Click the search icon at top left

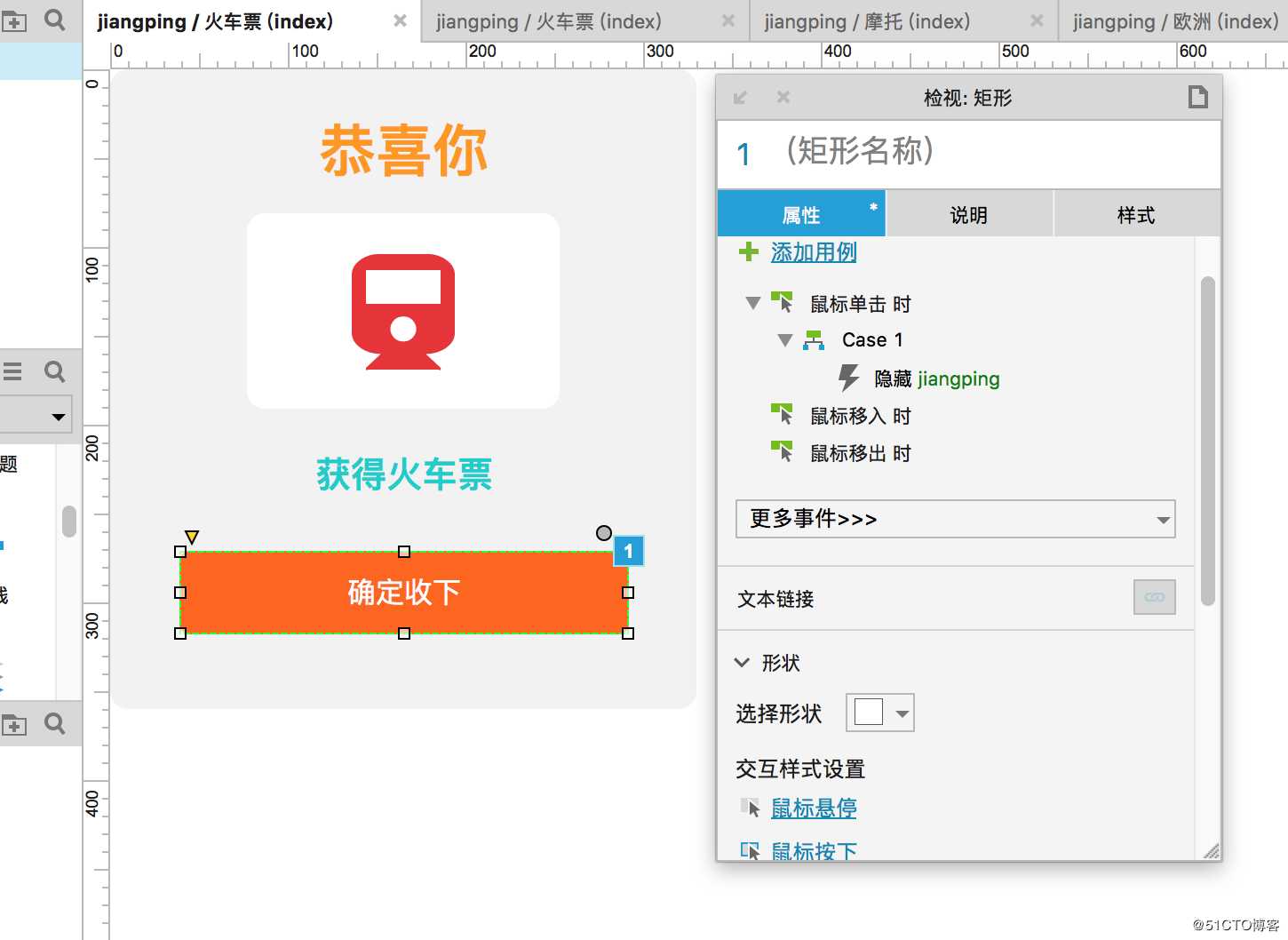(55, 20)
